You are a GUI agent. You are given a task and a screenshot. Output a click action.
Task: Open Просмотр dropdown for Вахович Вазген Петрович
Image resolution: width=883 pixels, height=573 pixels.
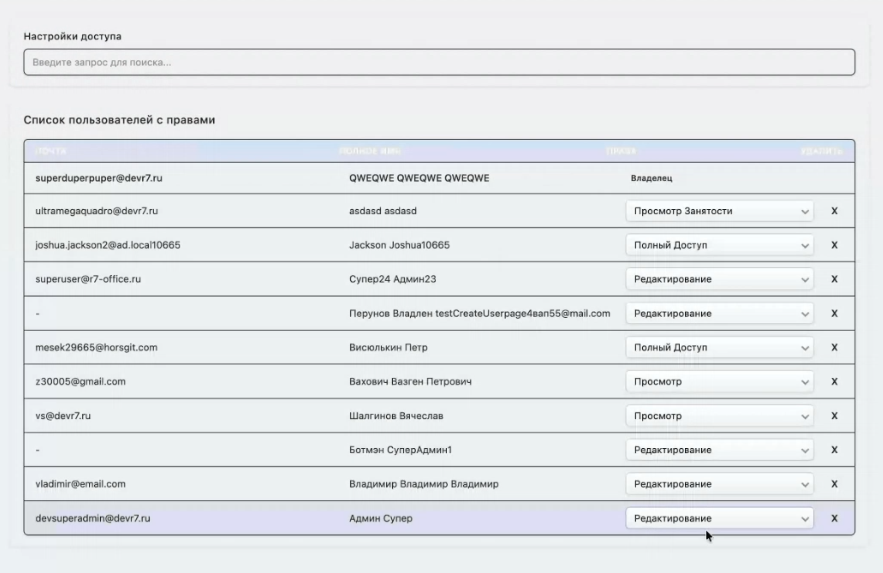click(x=719, y=382)
